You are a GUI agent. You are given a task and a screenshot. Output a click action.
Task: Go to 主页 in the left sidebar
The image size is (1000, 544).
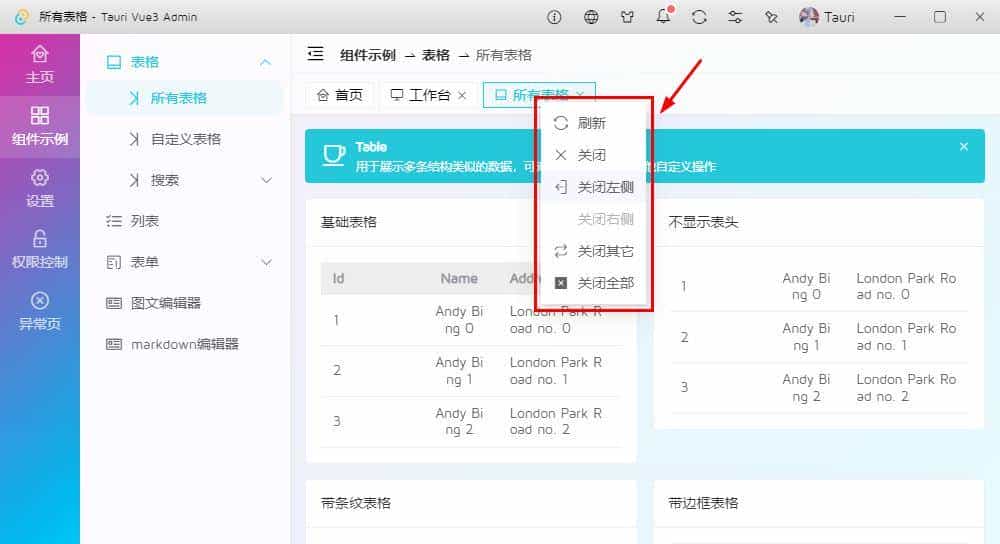(x=40, y=65)
